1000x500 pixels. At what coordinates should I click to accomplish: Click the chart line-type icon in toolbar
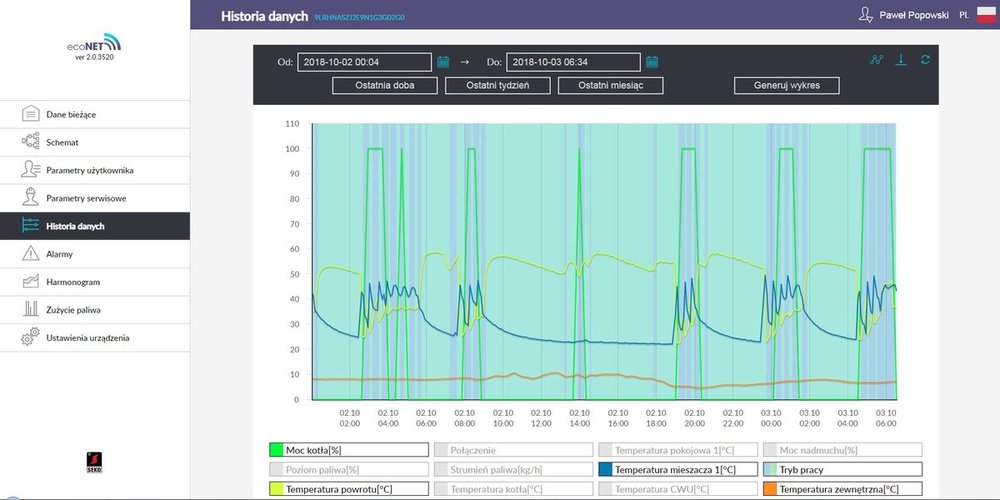(x=877, y=60)
